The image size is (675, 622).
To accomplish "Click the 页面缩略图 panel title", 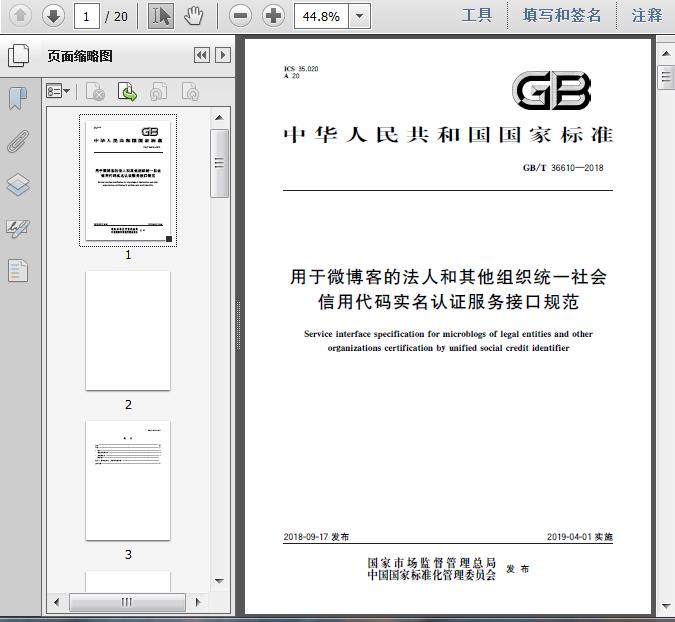I will 80,56.
